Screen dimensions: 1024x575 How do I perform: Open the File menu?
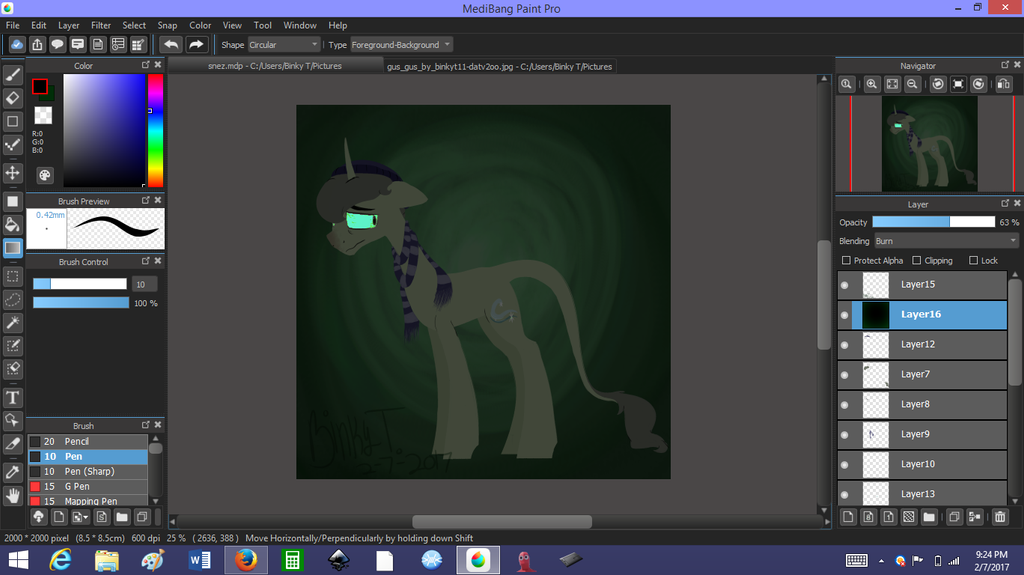click(12, 25)
